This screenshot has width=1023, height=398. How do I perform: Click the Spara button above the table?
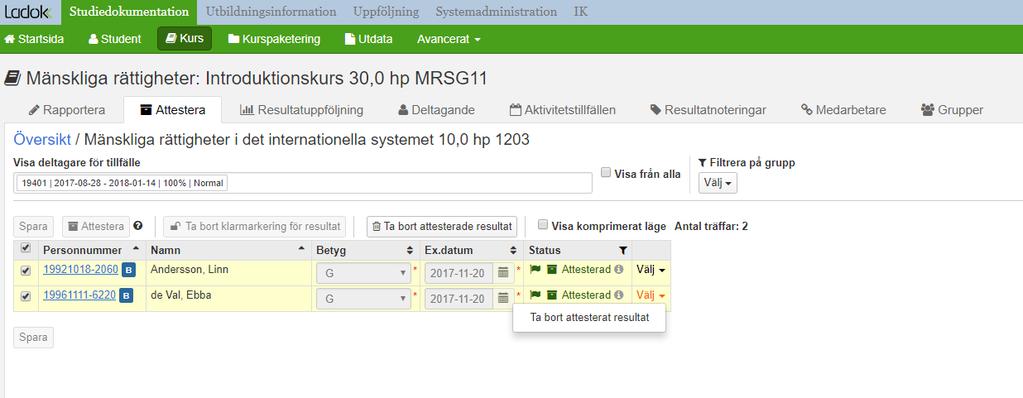[33, 226]
